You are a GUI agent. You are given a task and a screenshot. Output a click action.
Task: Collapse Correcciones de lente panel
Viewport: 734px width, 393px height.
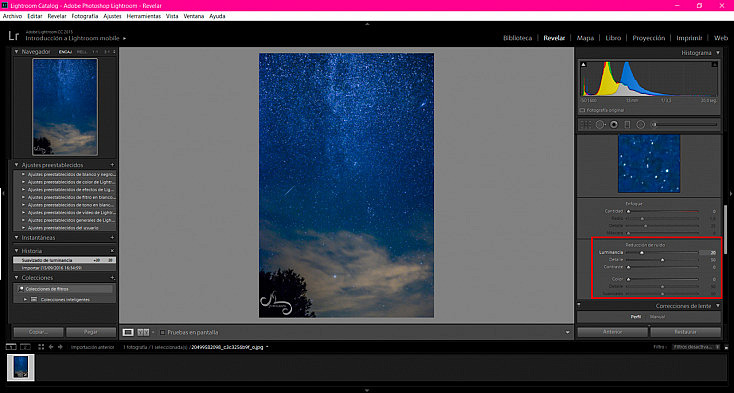[x=717, y=306]
